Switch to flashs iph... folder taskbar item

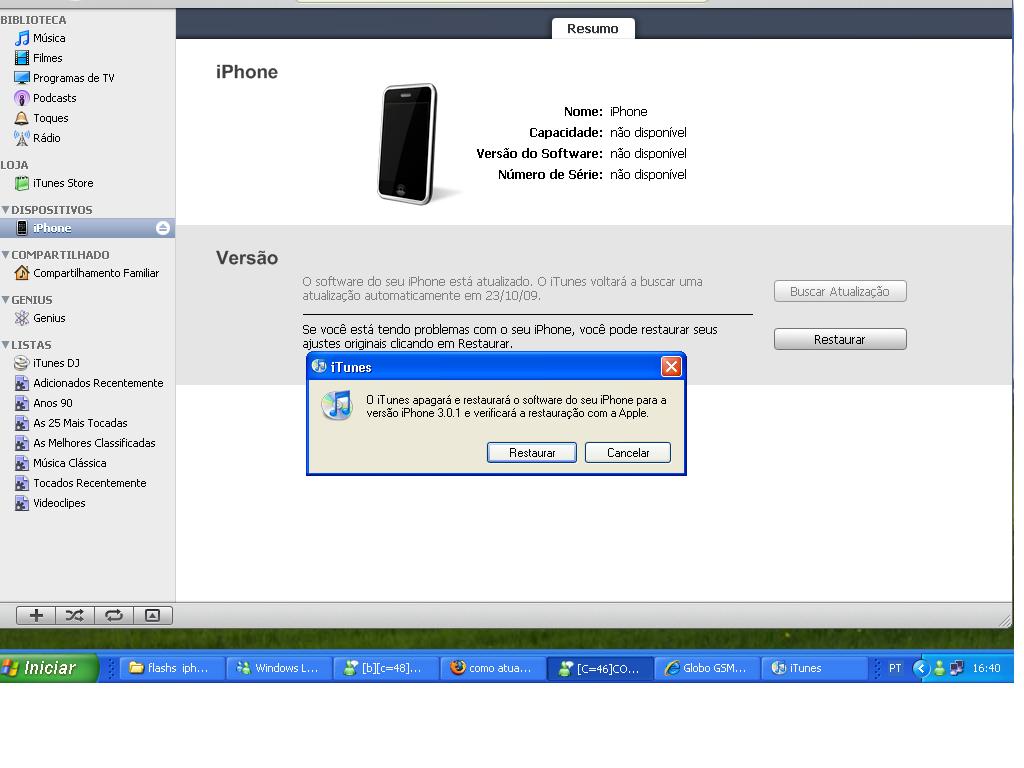(172, 668)
